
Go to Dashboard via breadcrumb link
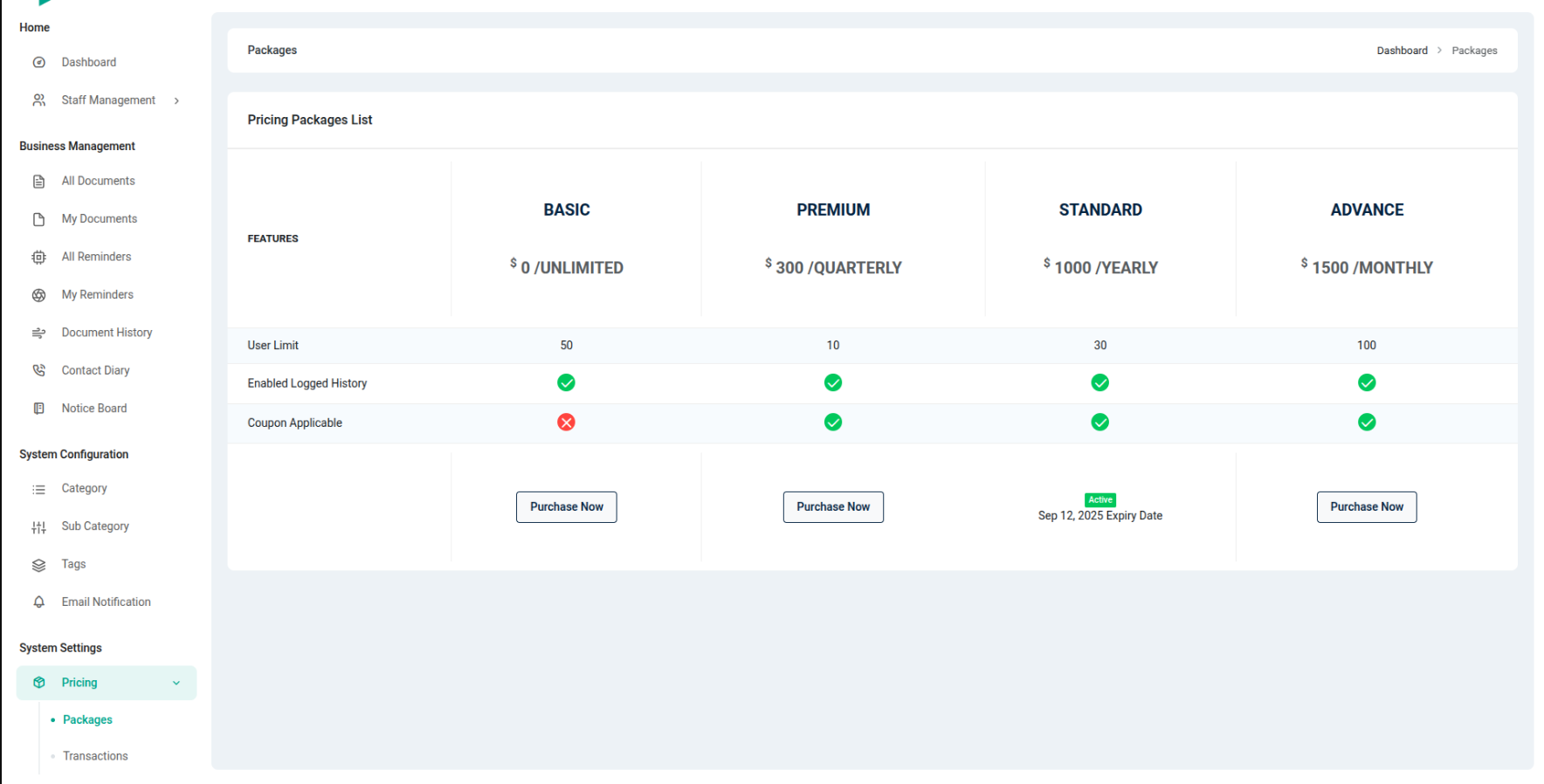click(1402, 51)
